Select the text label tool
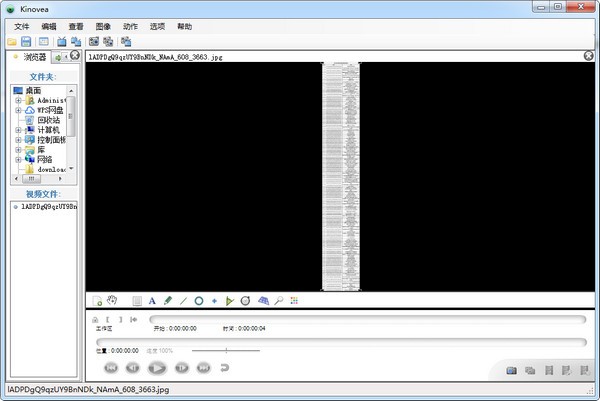Viewport: 600px width, 401px height. (152, 301)
